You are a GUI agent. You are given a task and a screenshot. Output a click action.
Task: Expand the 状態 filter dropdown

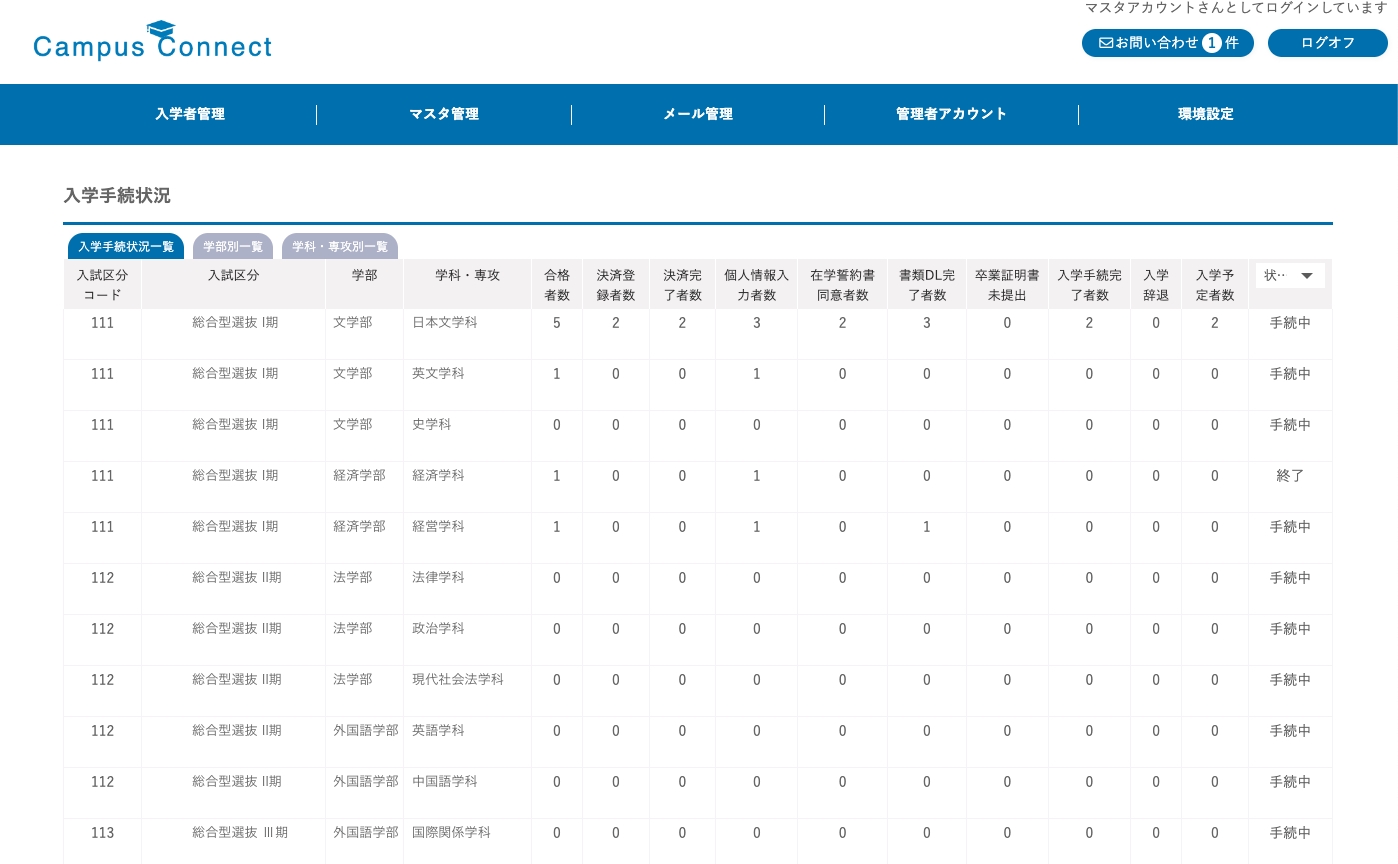pos(1290,275)
